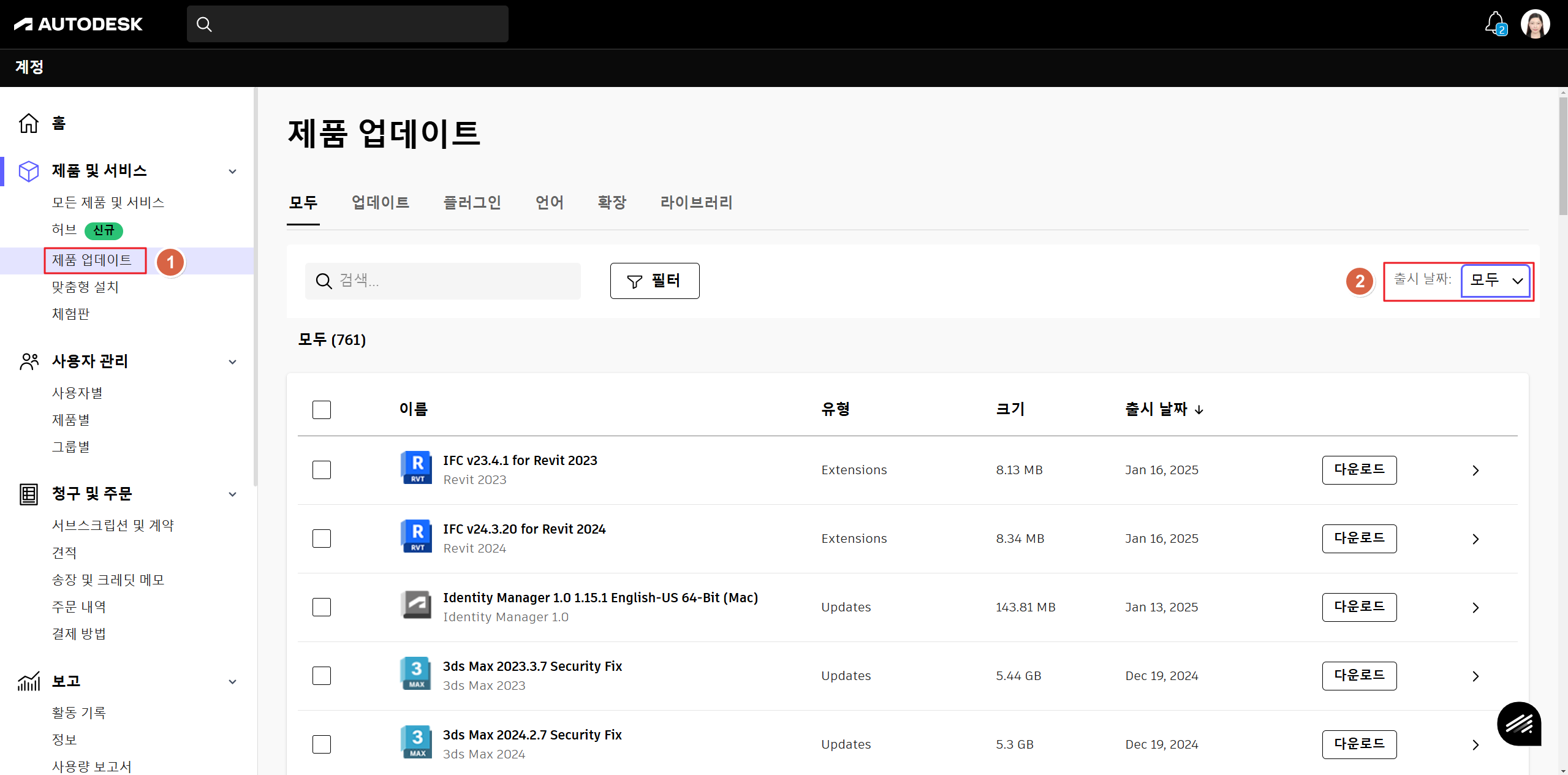Open the chat assistant floating icon

click(1519, 724)
